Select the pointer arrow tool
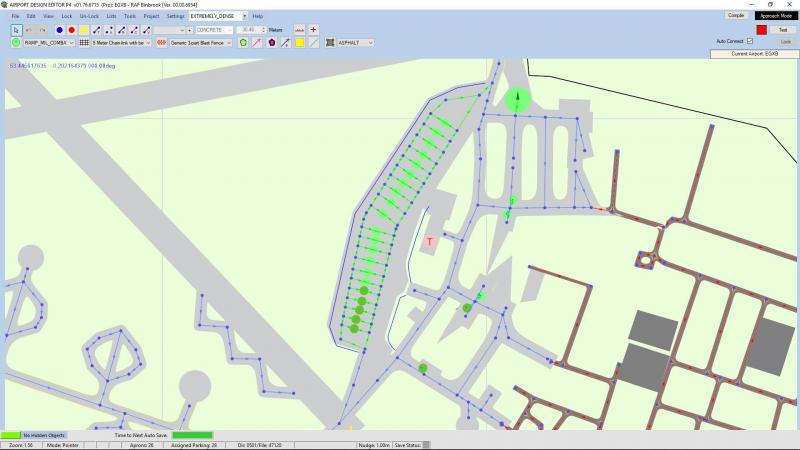800x450 pixels. (16, 30)
